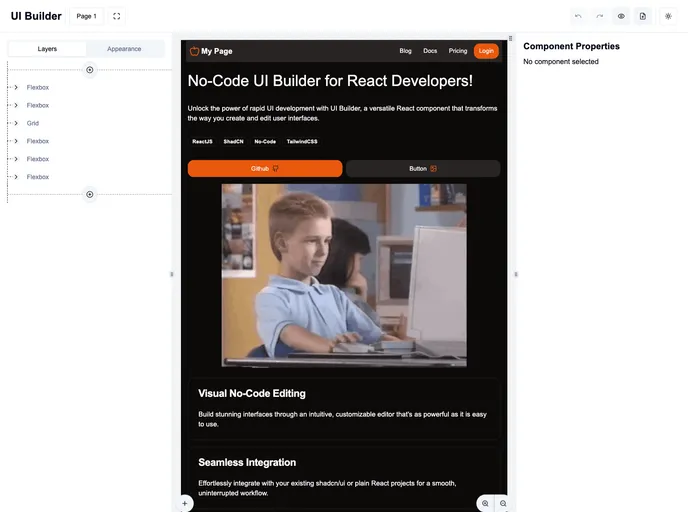The width and height of the screenshot is (688, 512).
Task: Toggle the light/dark theme sun icon
Action: pyautogui.click(x=669, y=16)
